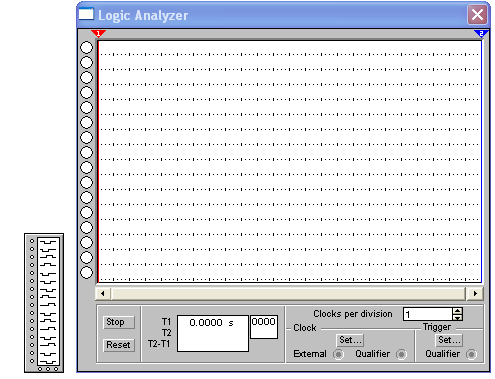Click the T1 time readout field
The height and width of the screenshot is (379, 495).
[213, 333]
